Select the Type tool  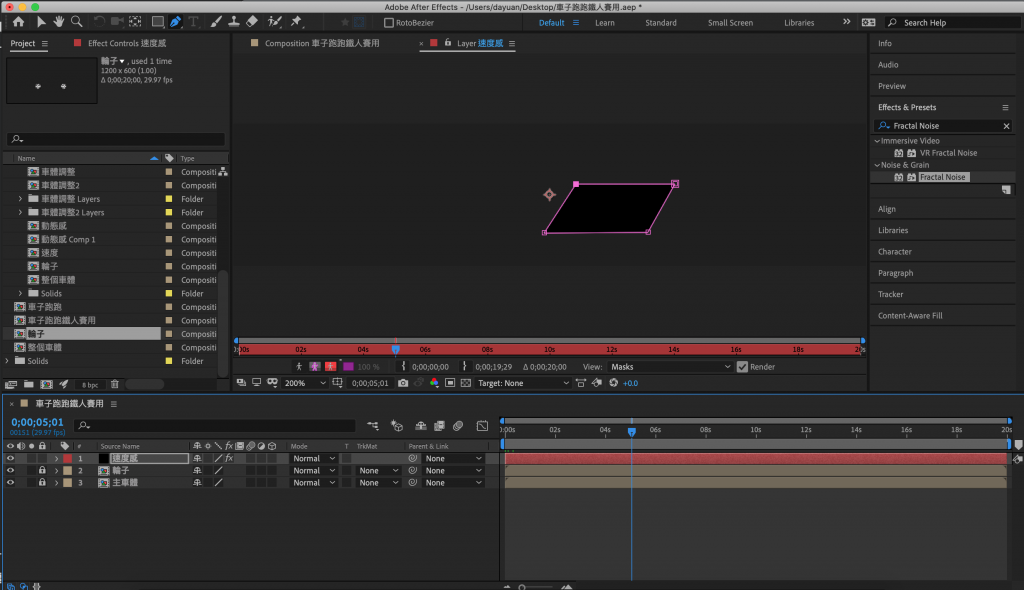coord(193,22)
